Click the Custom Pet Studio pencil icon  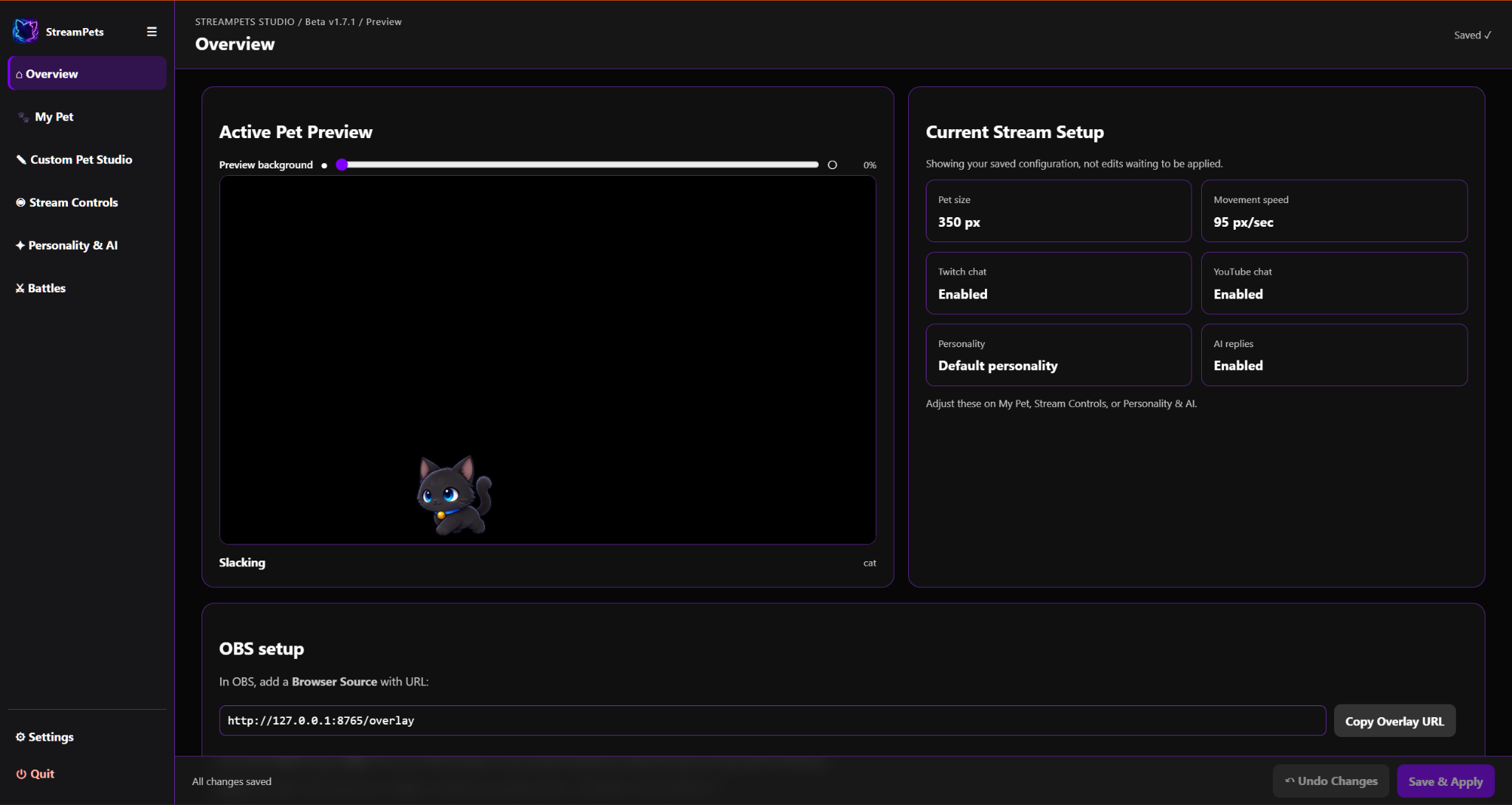(21, 160)
